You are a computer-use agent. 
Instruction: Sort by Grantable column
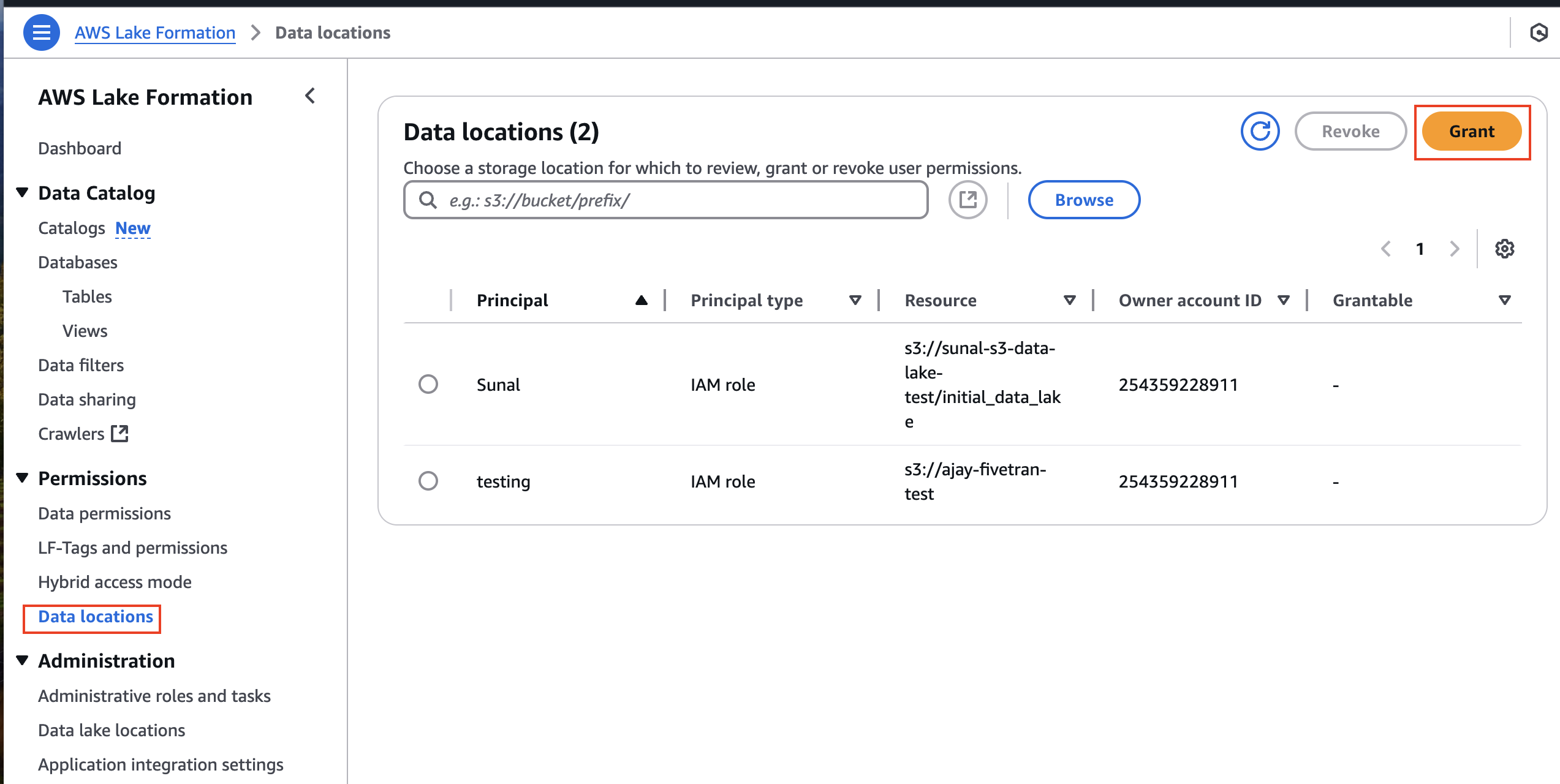(x=1504, y=300)
